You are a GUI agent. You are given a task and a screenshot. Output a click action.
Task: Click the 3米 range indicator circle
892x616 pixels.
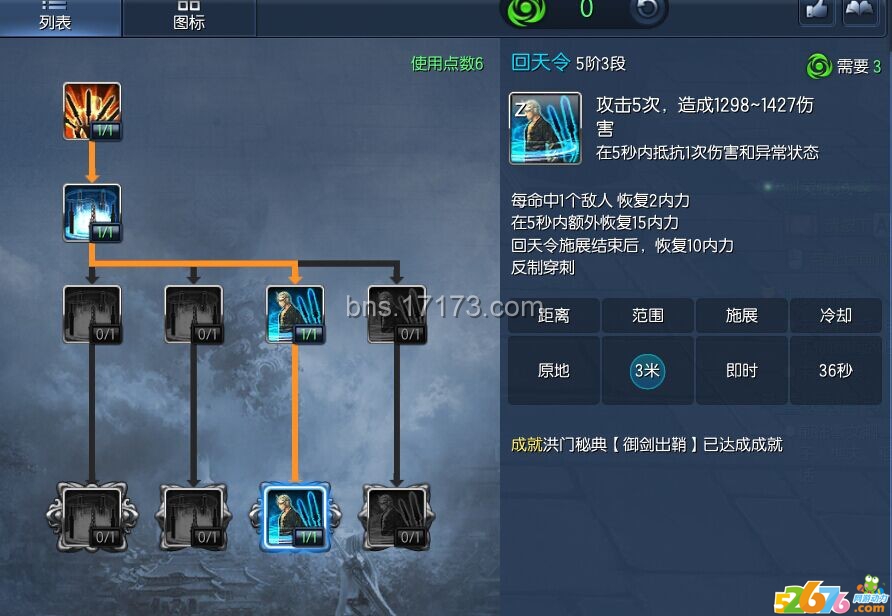(x=647, y=371)
